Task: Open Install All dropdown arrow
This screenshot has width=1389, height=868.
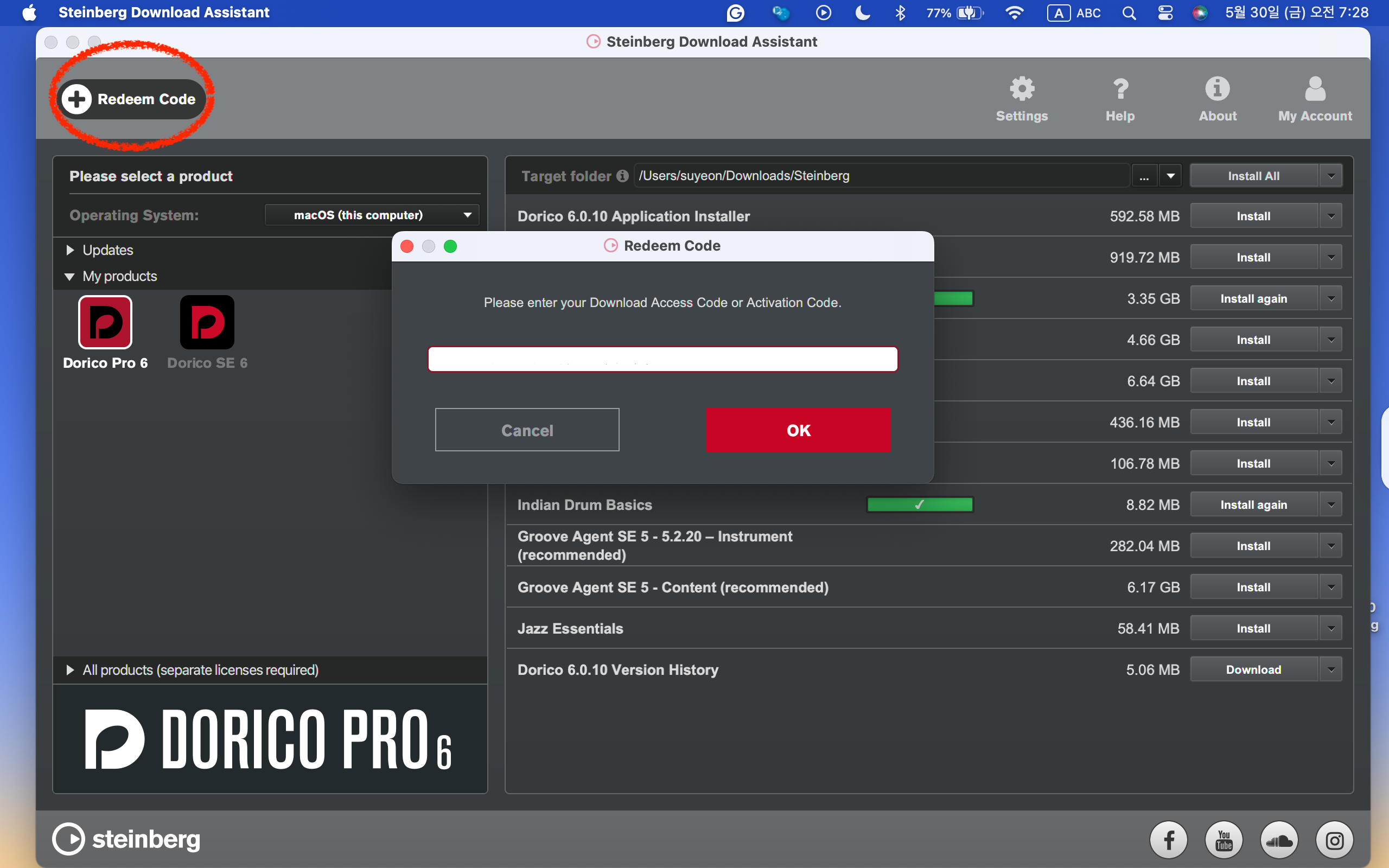Action: point(1330,176)
